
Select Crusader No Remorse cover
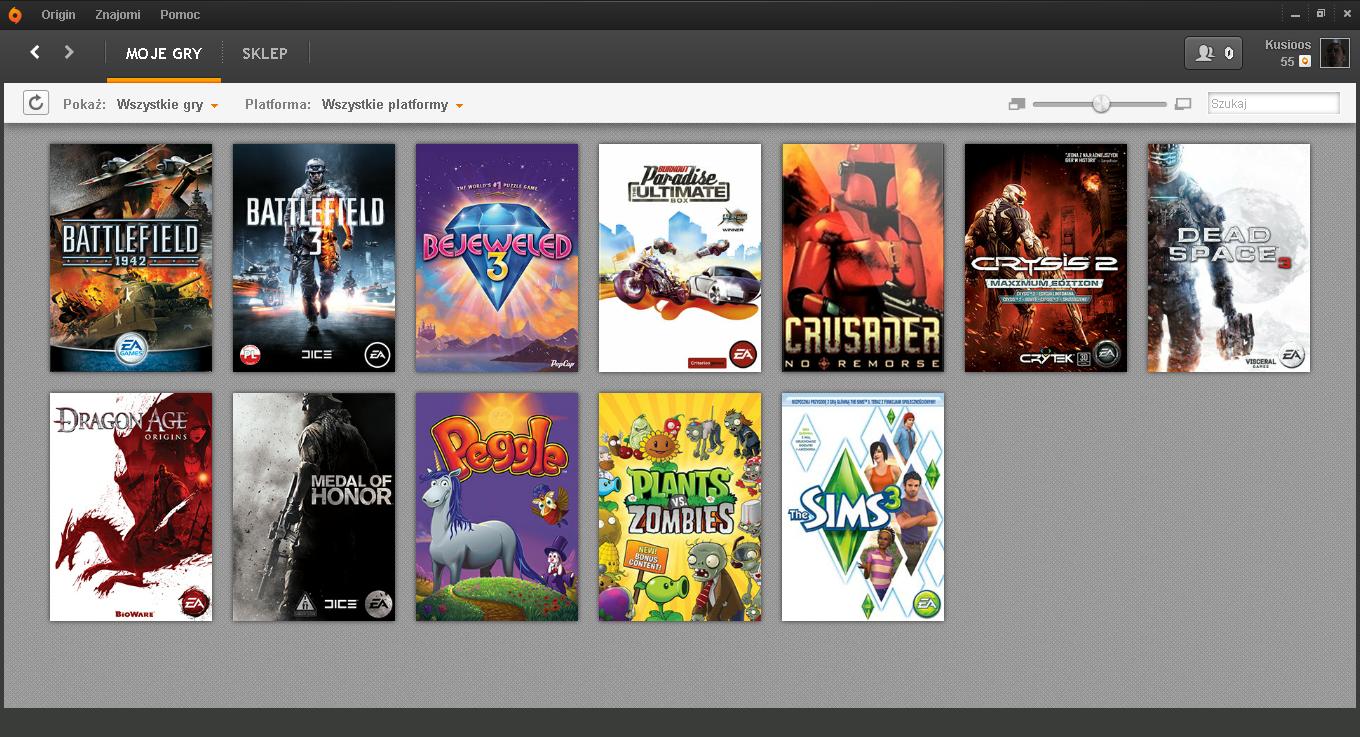point(863,258)
